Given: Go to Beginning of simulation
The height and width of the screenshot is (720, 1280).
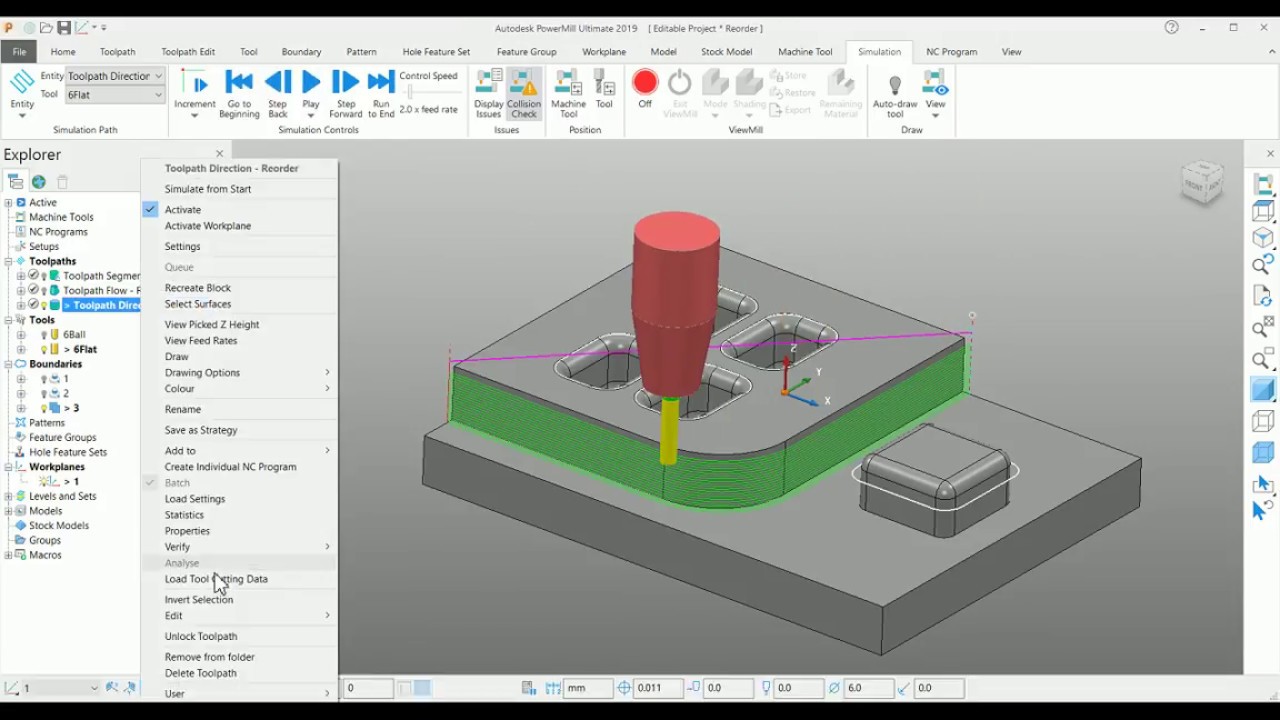Looking at the screenshot, I should [x=239, y=93].
